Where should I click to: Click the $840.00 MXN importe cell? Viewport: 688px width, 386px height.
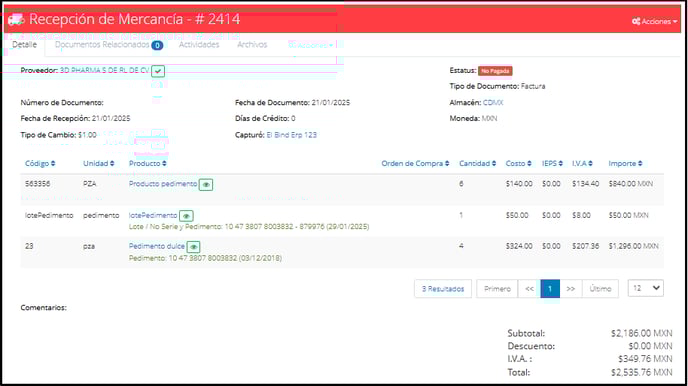[x=630, y=184]
